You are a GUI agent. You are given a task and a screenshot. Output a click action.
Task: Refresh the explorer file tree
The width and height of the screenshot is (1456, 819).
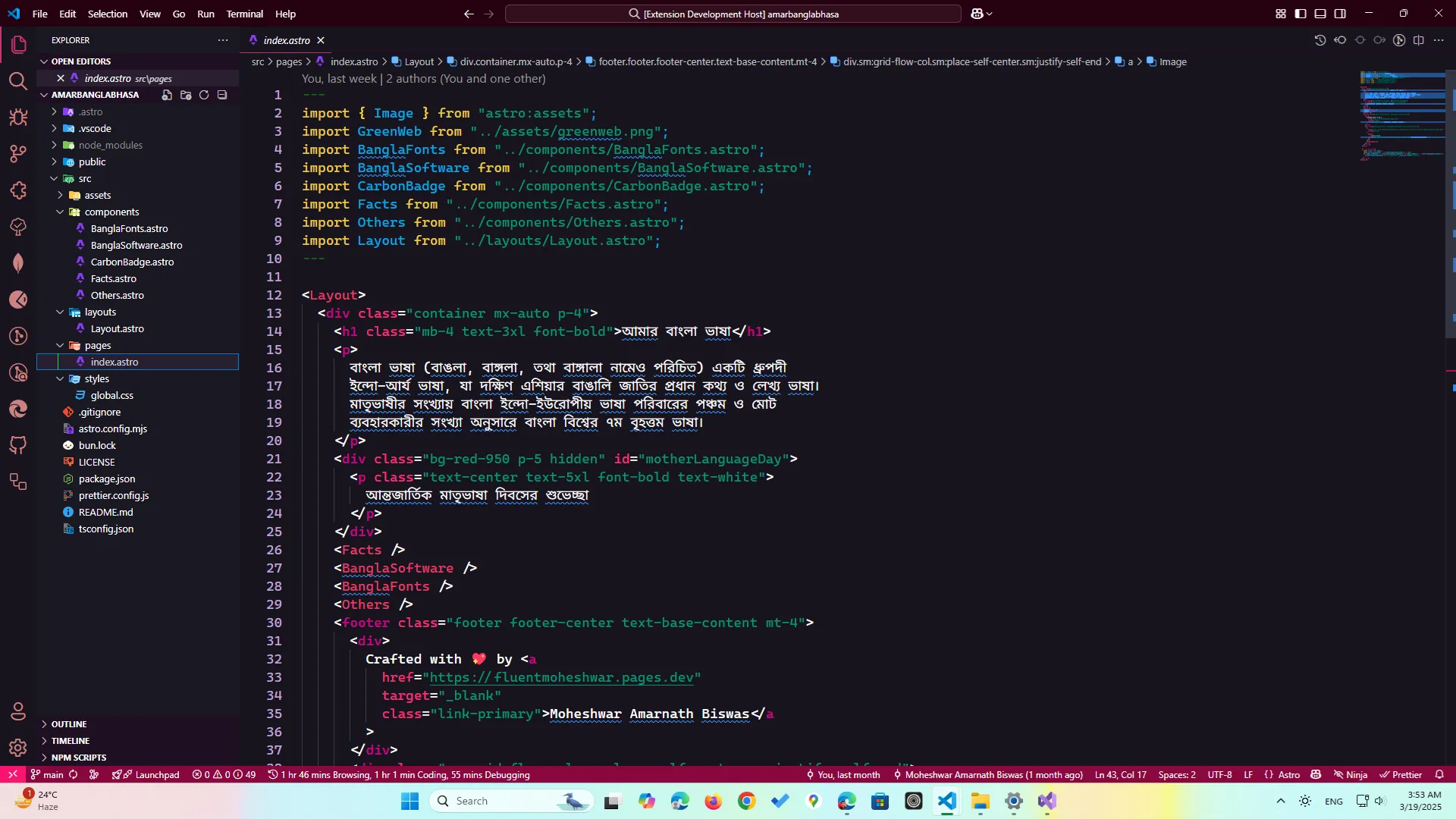point(204,95)
